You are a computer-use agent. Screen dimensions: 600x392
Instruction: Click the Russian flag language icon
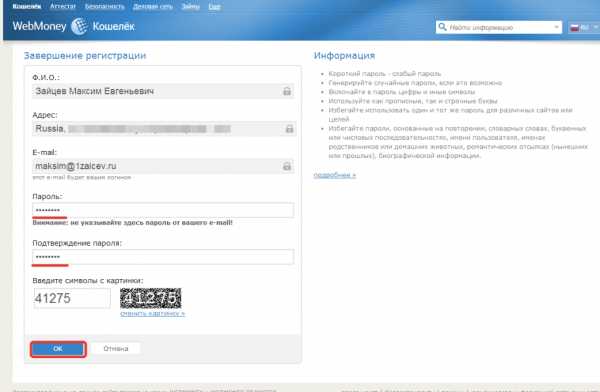[x=574, y=28]
